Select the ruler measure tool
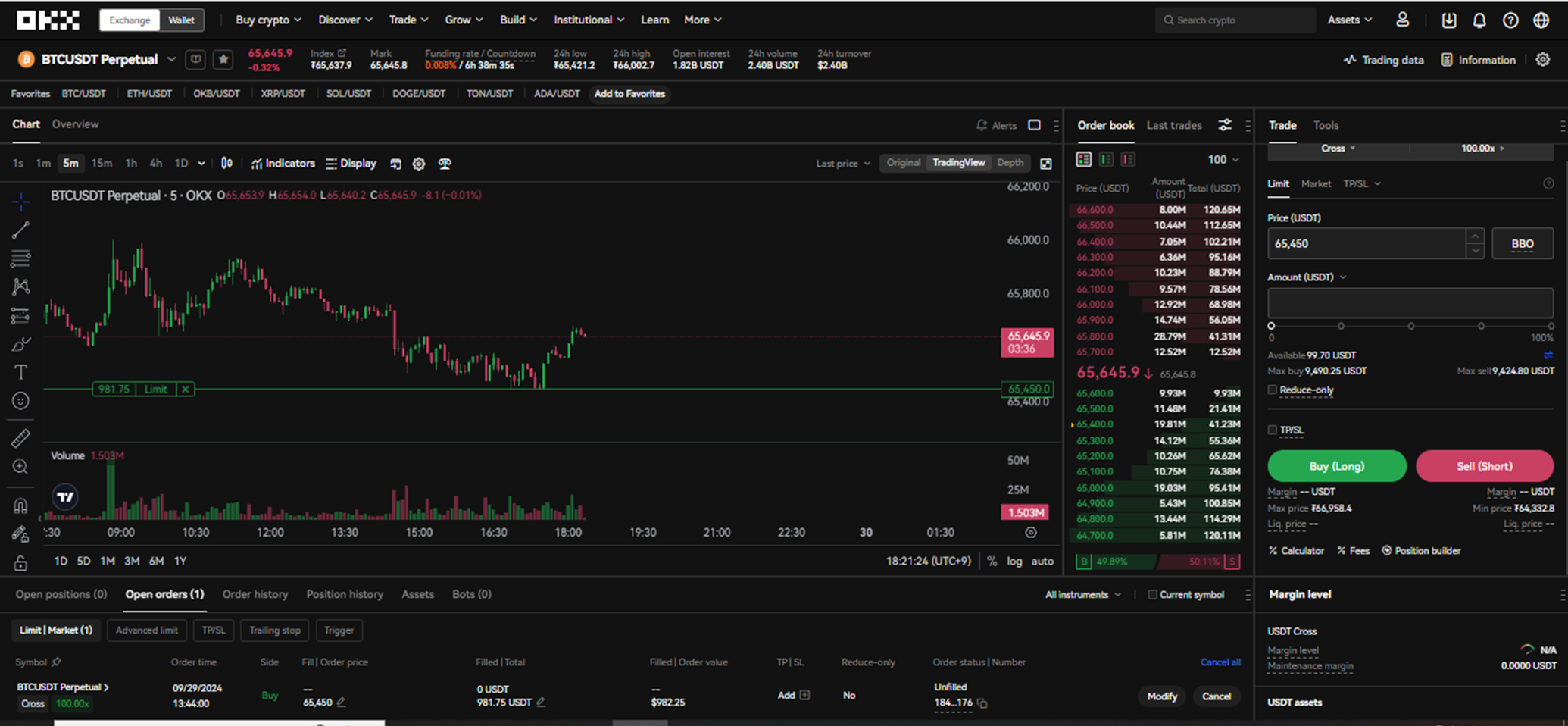Screen dimensions: 1568x726 pos(20,438)
